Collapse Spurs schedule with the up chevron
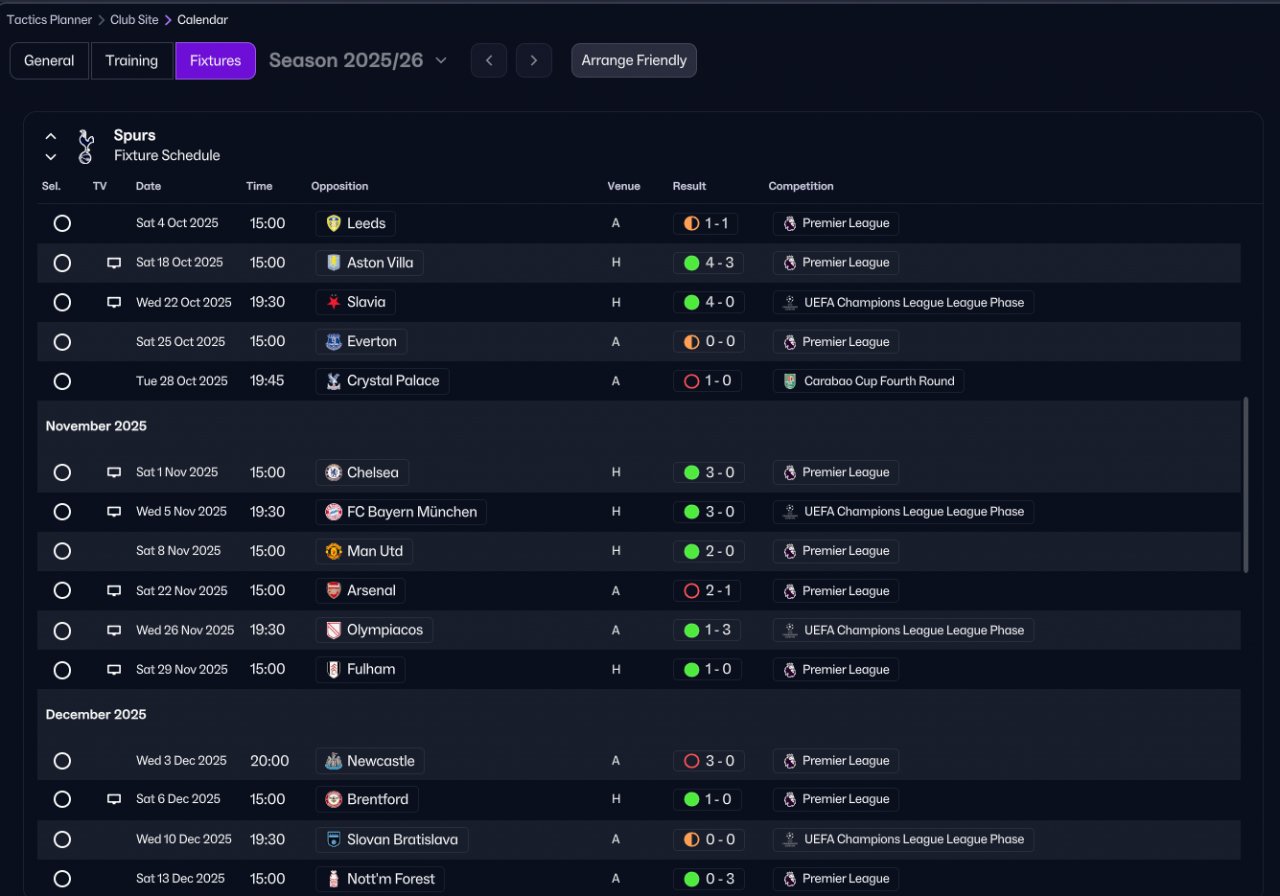1280x896 pixels. 51,137
